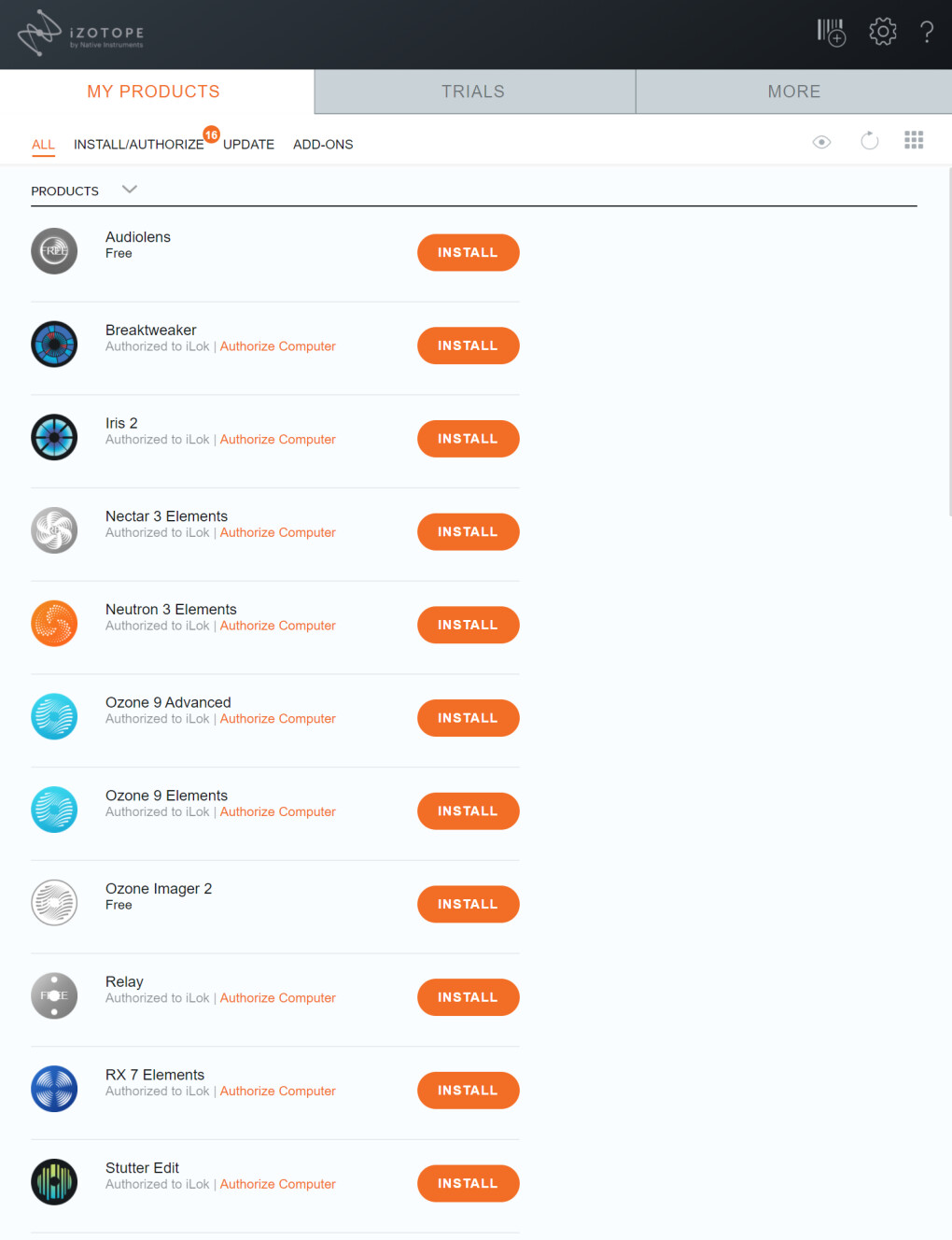The width and height of the screenshot is (952, 1240).
Task: Install Ozone 9 Advanced
Action: [468, 718]
